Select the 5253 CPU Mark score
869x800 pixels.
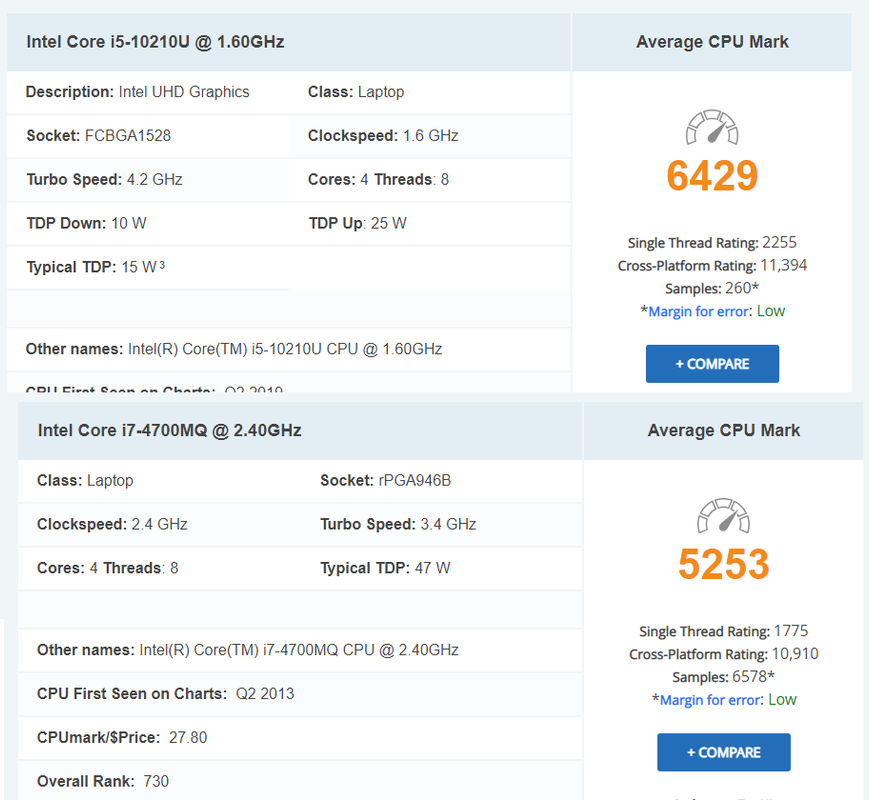click(x=723, y=564)
